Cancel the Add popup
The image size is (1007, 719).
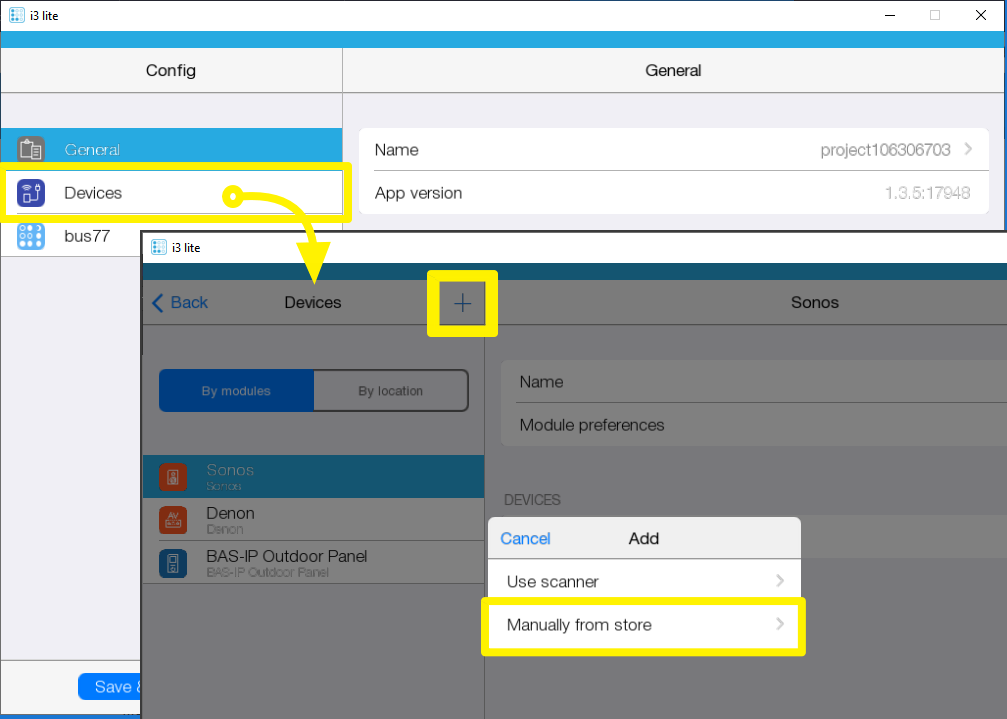click(x=525, y=538)
